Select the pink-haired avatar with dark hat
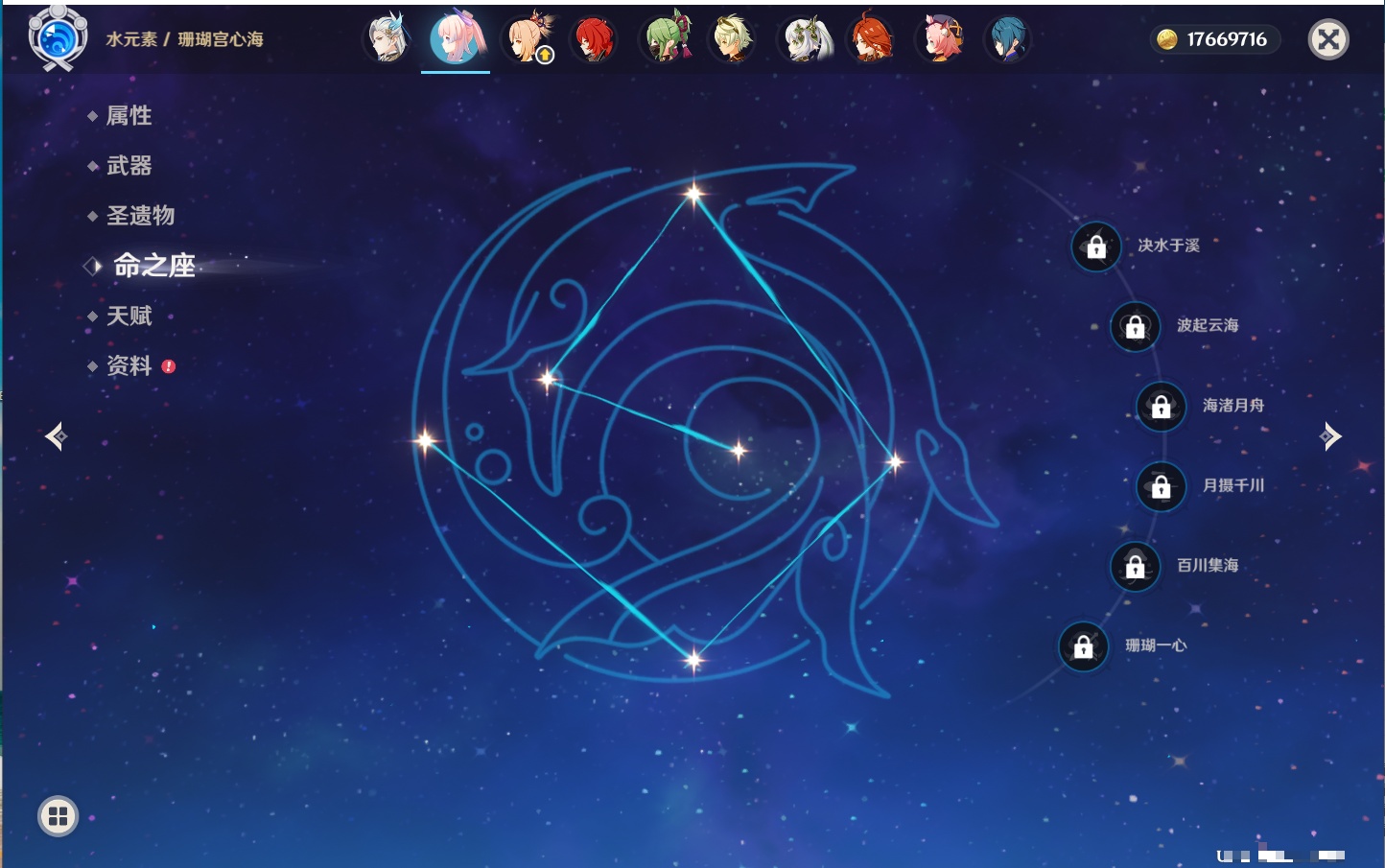Viewport: 1385px width, 868px height. coord(940,39)
